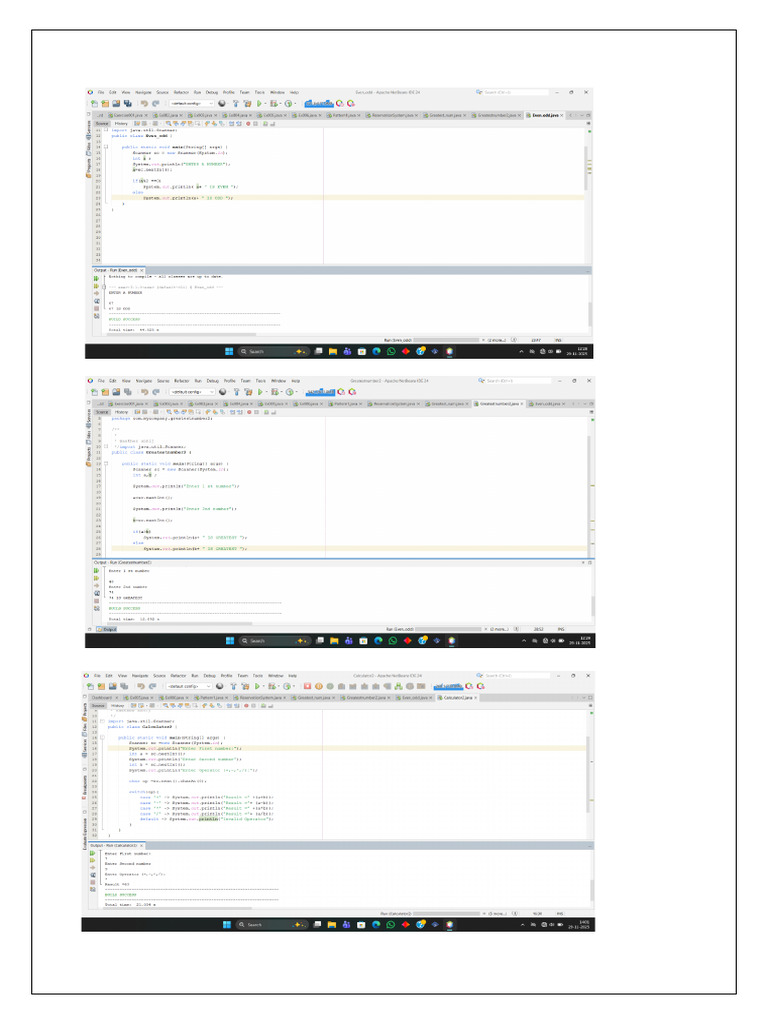Open Profile Project dropdown in Even_odd window

click(x=296, y=103)
